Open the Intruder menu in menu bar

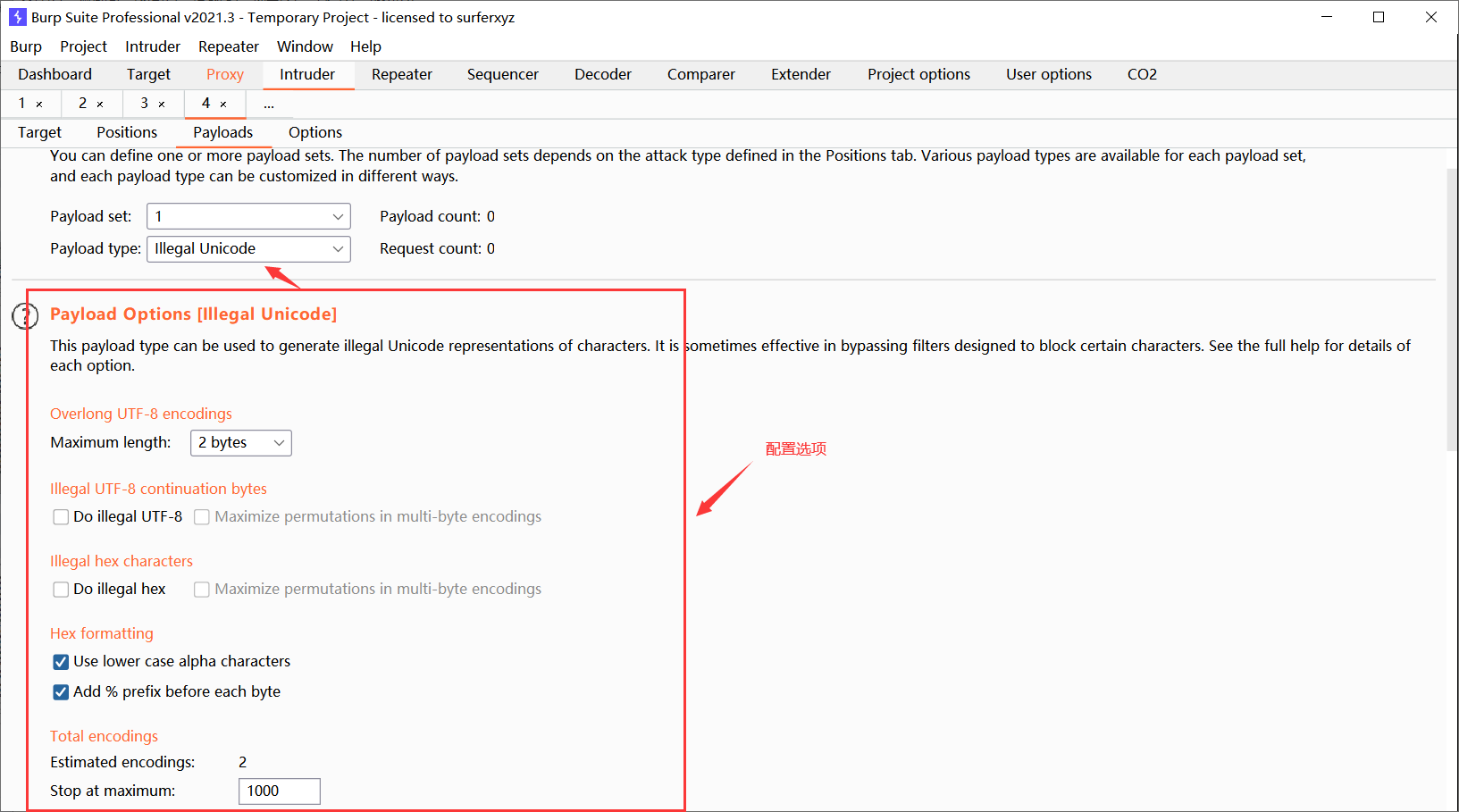pyautogui.click(x=153, y=46)
